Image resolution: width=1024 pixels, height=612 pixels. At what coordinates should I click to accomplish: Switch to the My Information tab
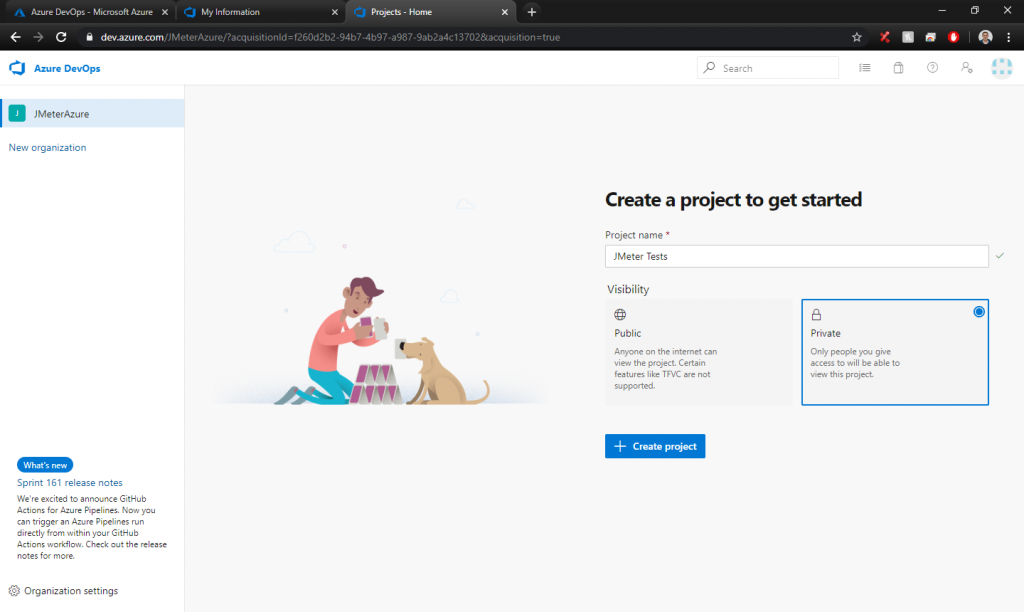tap(259, 12)
